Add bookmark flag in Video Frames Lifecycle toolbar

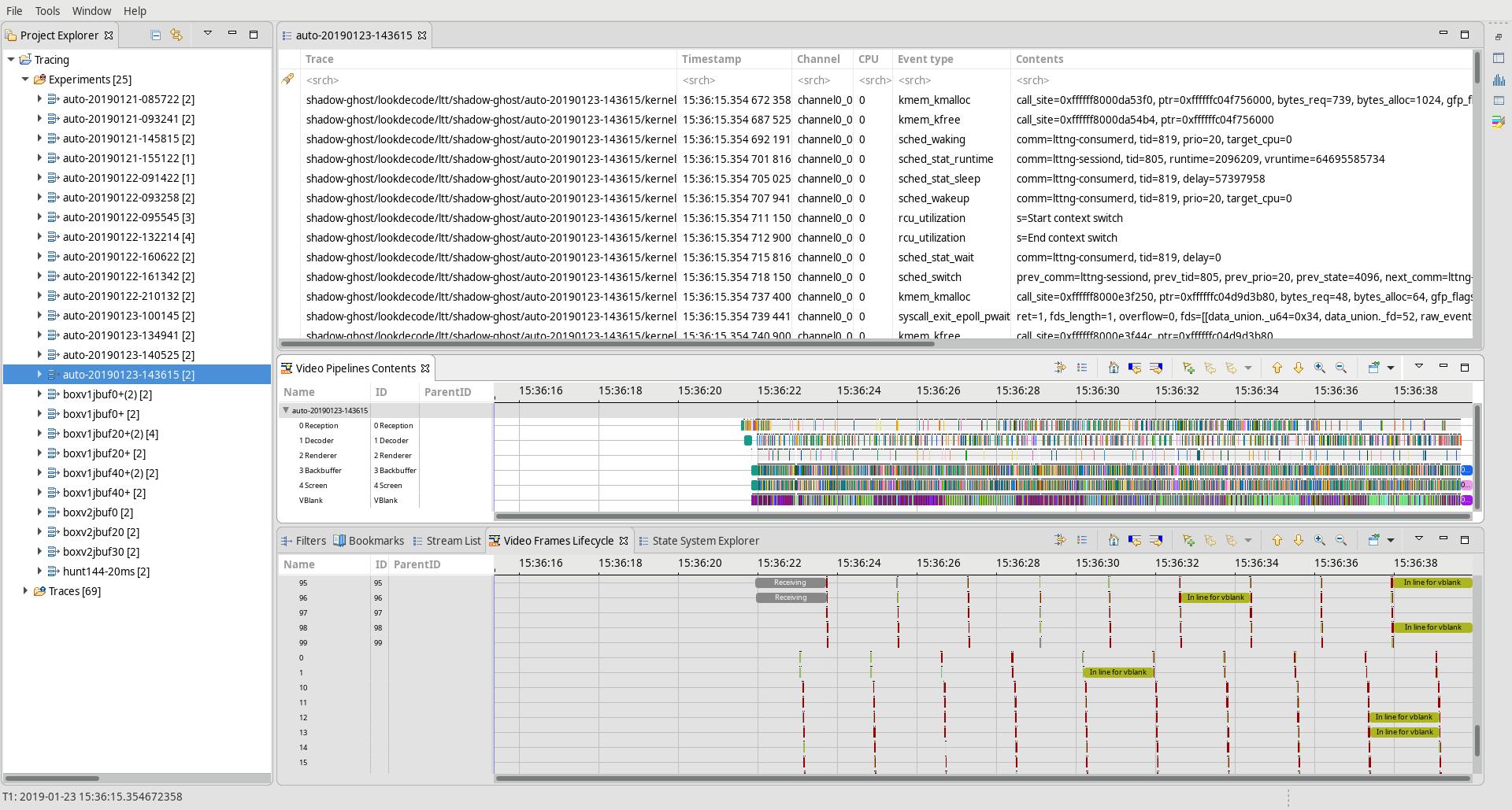click(1189, 540)
